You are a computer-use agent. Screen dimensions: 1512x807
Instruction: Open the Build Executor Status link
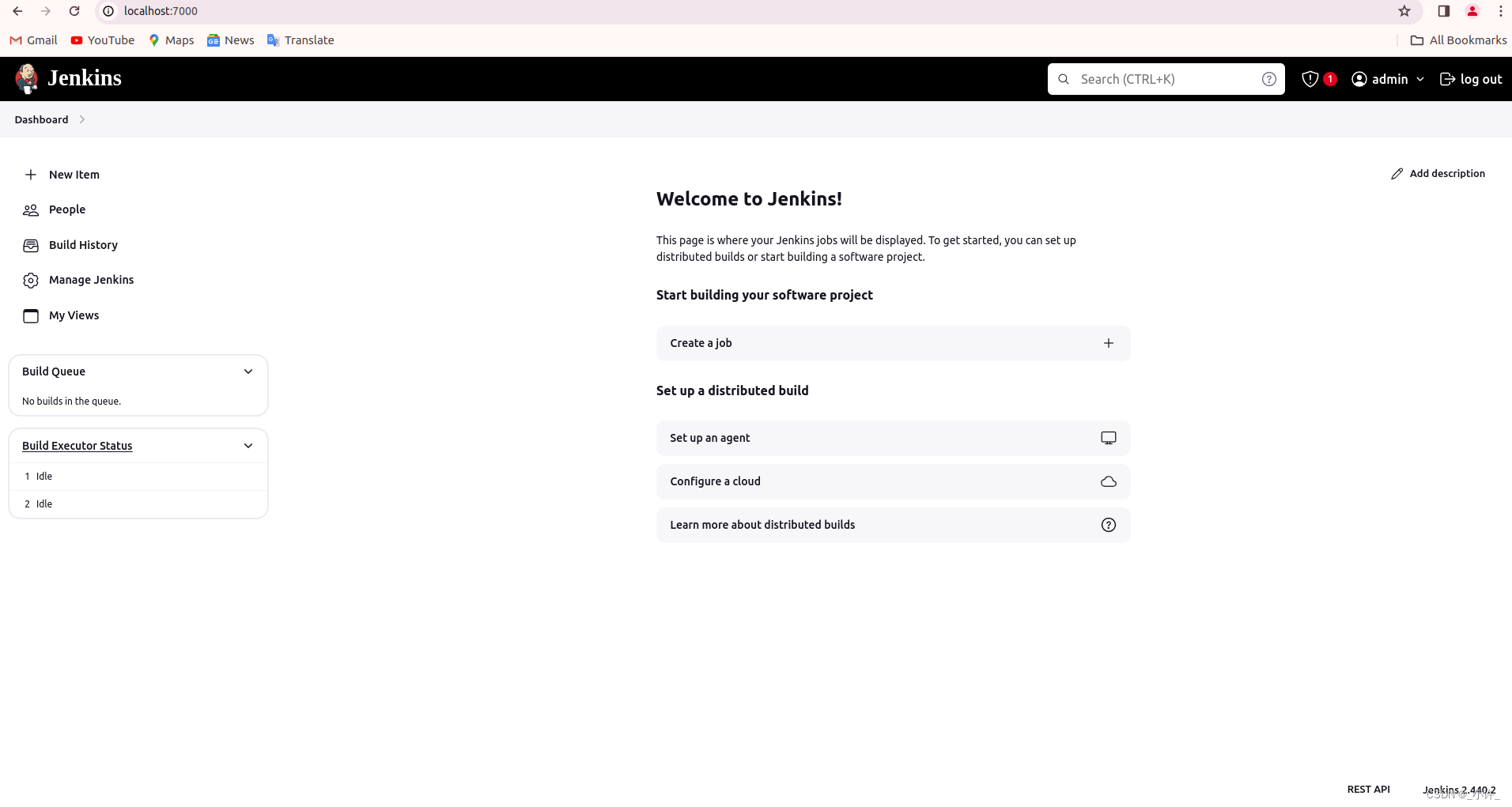point(77,446)
